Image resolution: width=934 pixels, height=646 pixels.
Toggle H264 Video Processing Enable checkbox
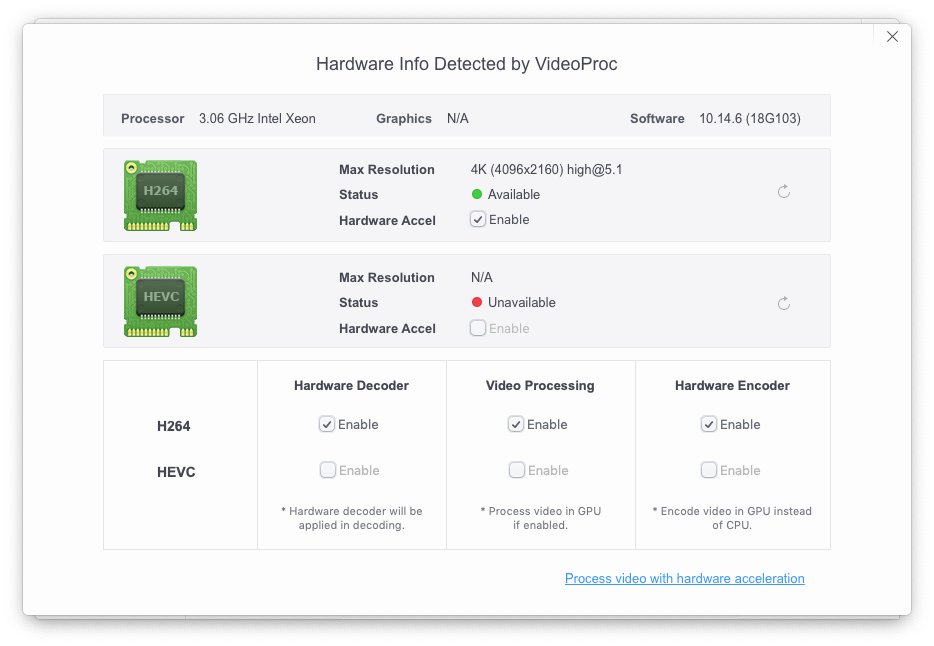[x=516, y=424]
